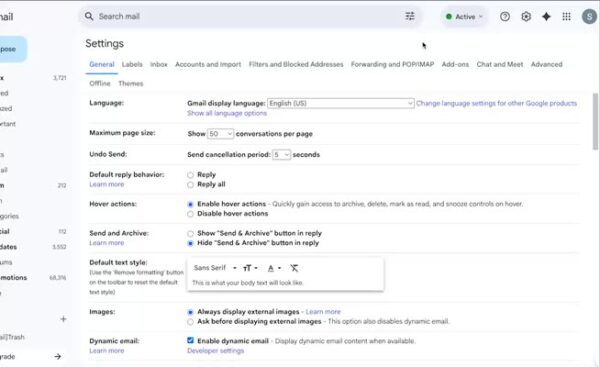Click the search magnifier icon
This screenshot has width=600, height=367.
[89, 16]
